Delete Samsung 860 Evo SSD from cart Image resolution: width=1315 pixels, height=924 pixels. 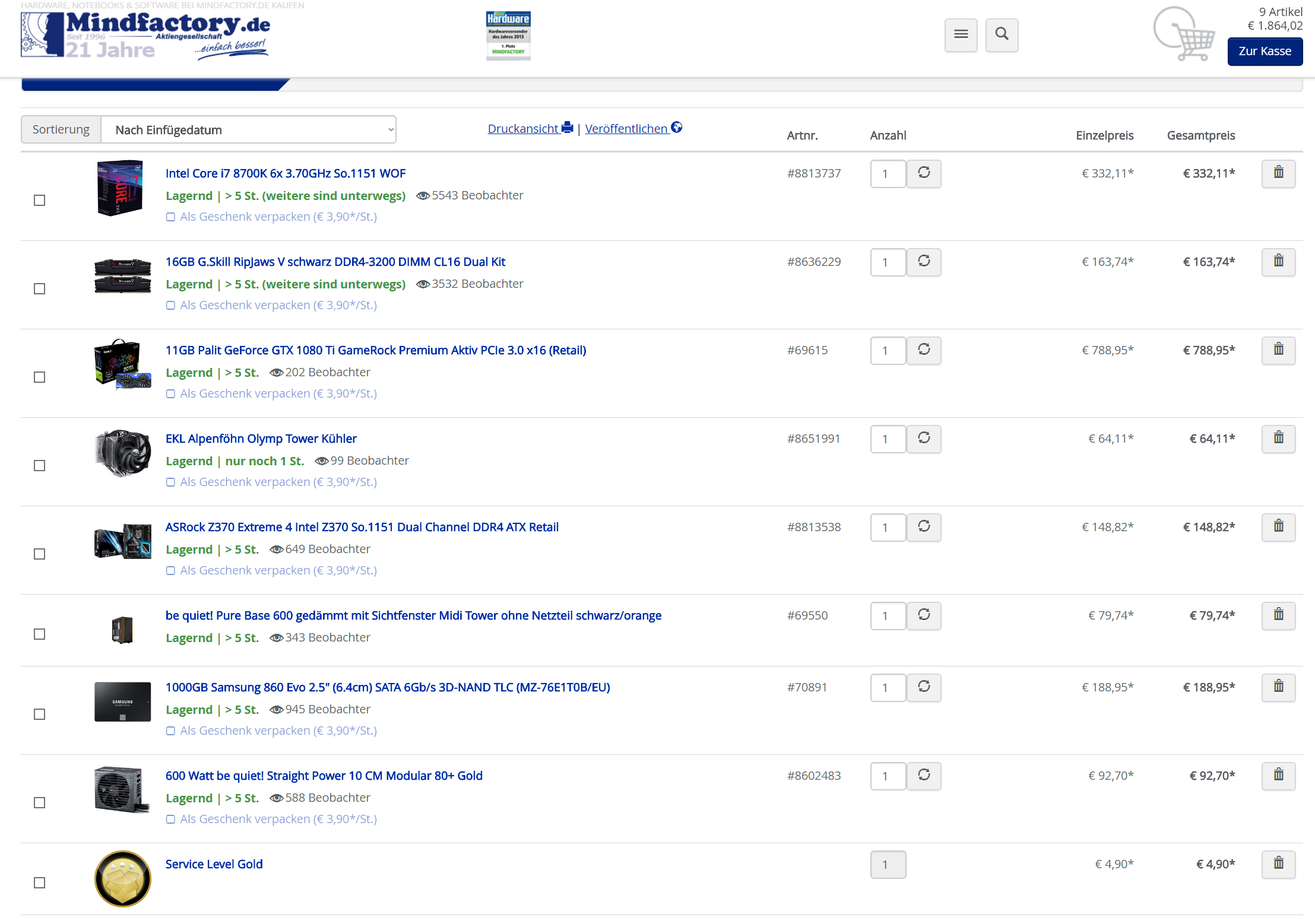[1278, 687]
